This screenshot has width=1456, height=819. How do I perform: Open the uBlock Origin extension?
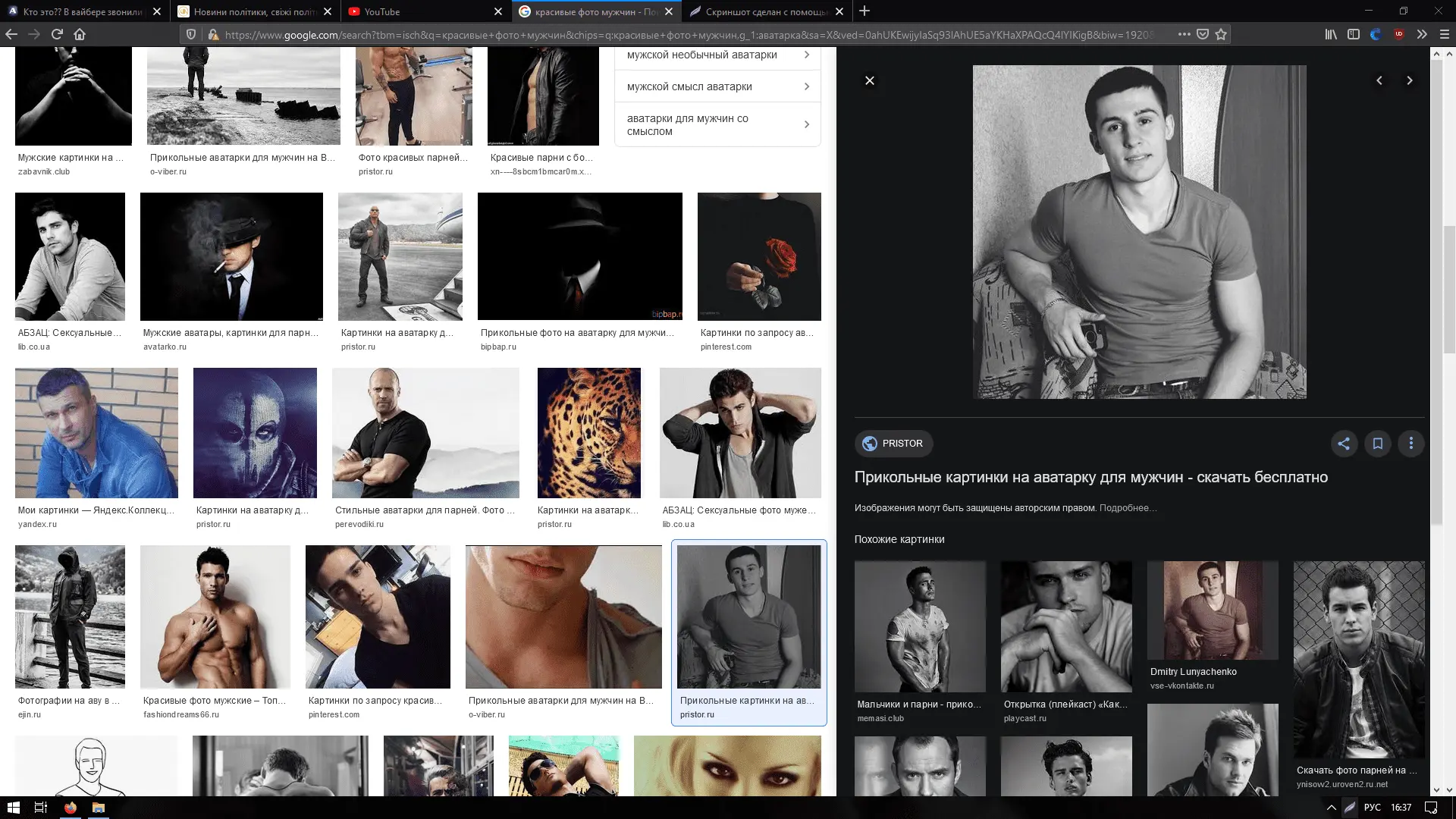[1399, 34]
